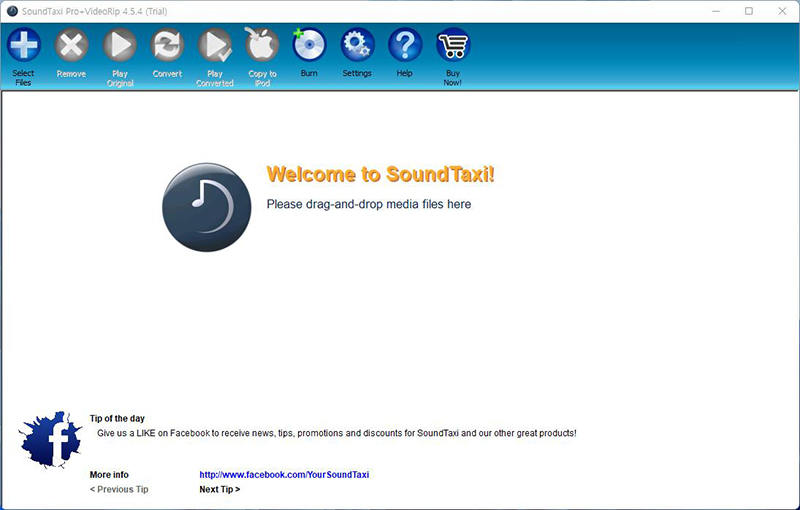This screenshot has height=510, width=800.
Task: Open the Settings gears icon
Action: [x=357, y=45]
